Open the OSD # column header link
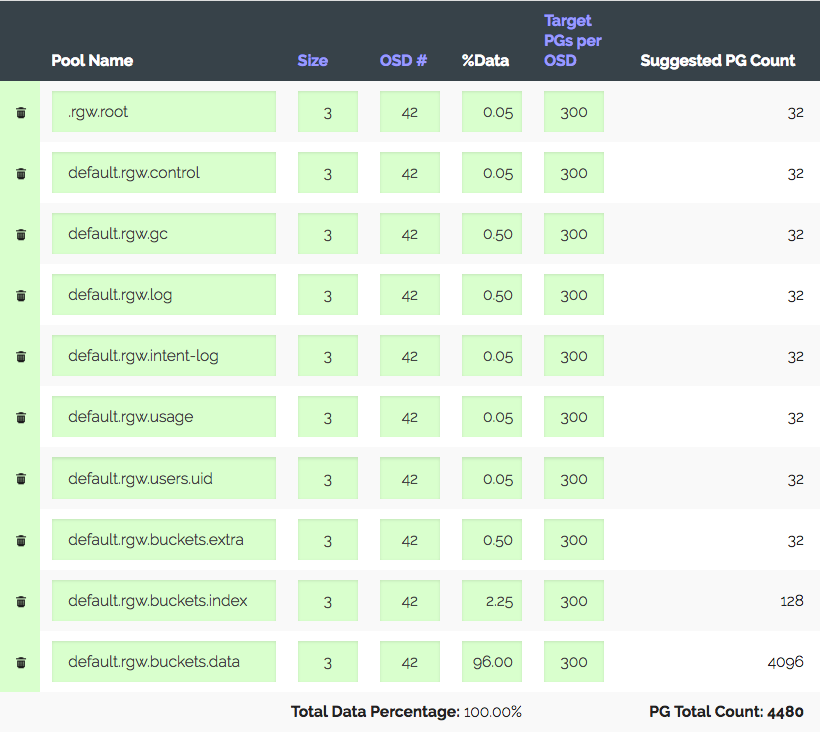Screen dimensions: 820x732 point(403,60)
